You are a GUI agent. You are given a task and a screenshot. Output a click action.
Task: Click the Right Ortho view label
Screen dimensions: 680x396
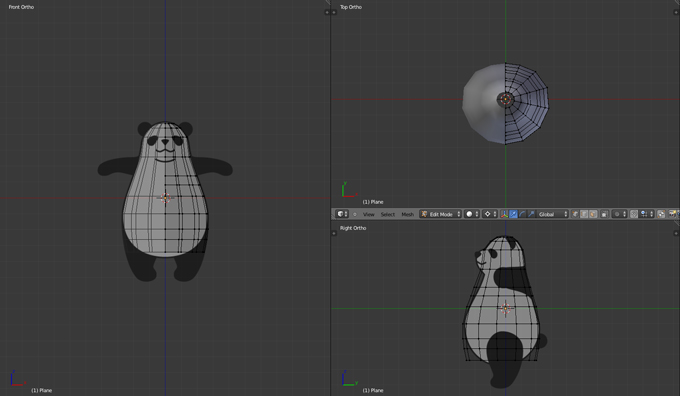353,228
